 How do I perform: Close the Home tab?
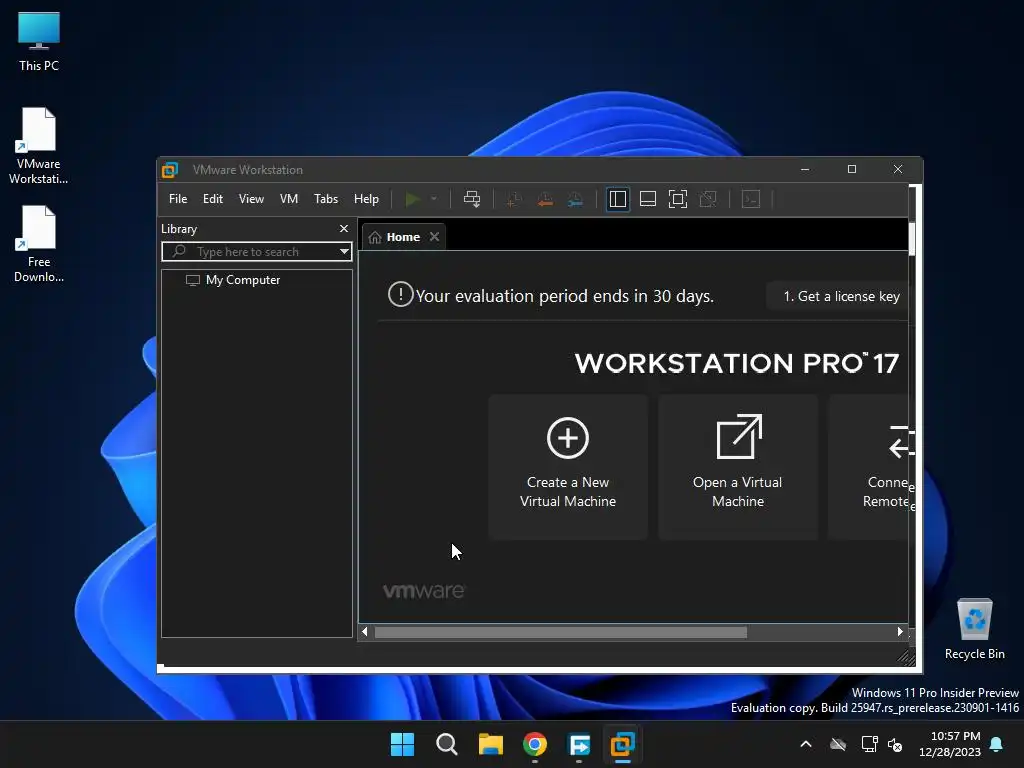(x=434, y=237)
